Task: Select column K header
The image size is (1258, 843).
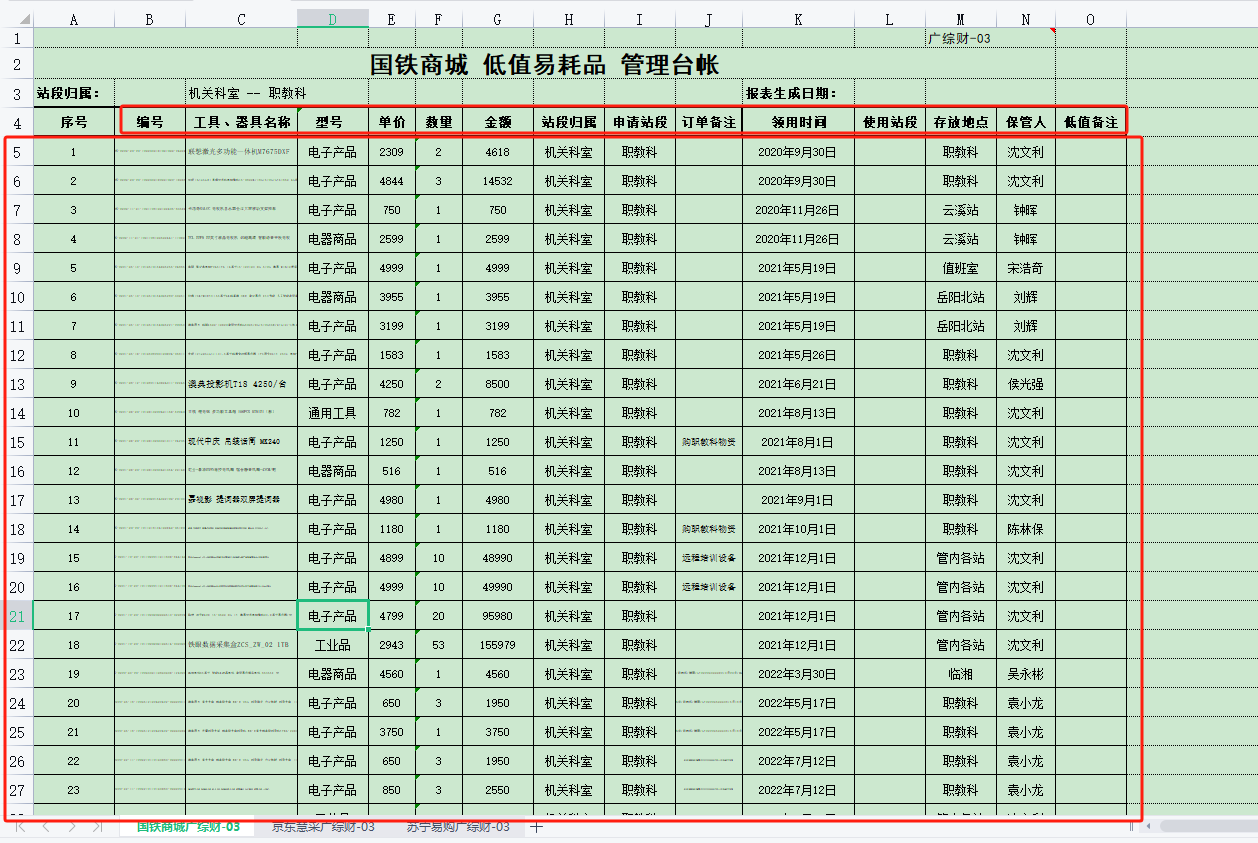Action: 799,19
